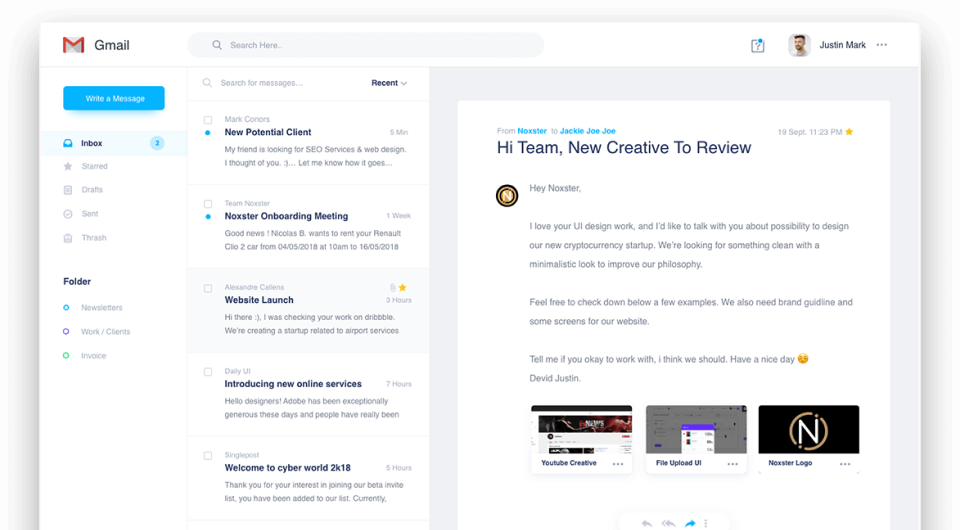Screen dimensions: 960x530
Task: Open Welcome to cyber world 2k18 email
Action: (x=308, y=478)
